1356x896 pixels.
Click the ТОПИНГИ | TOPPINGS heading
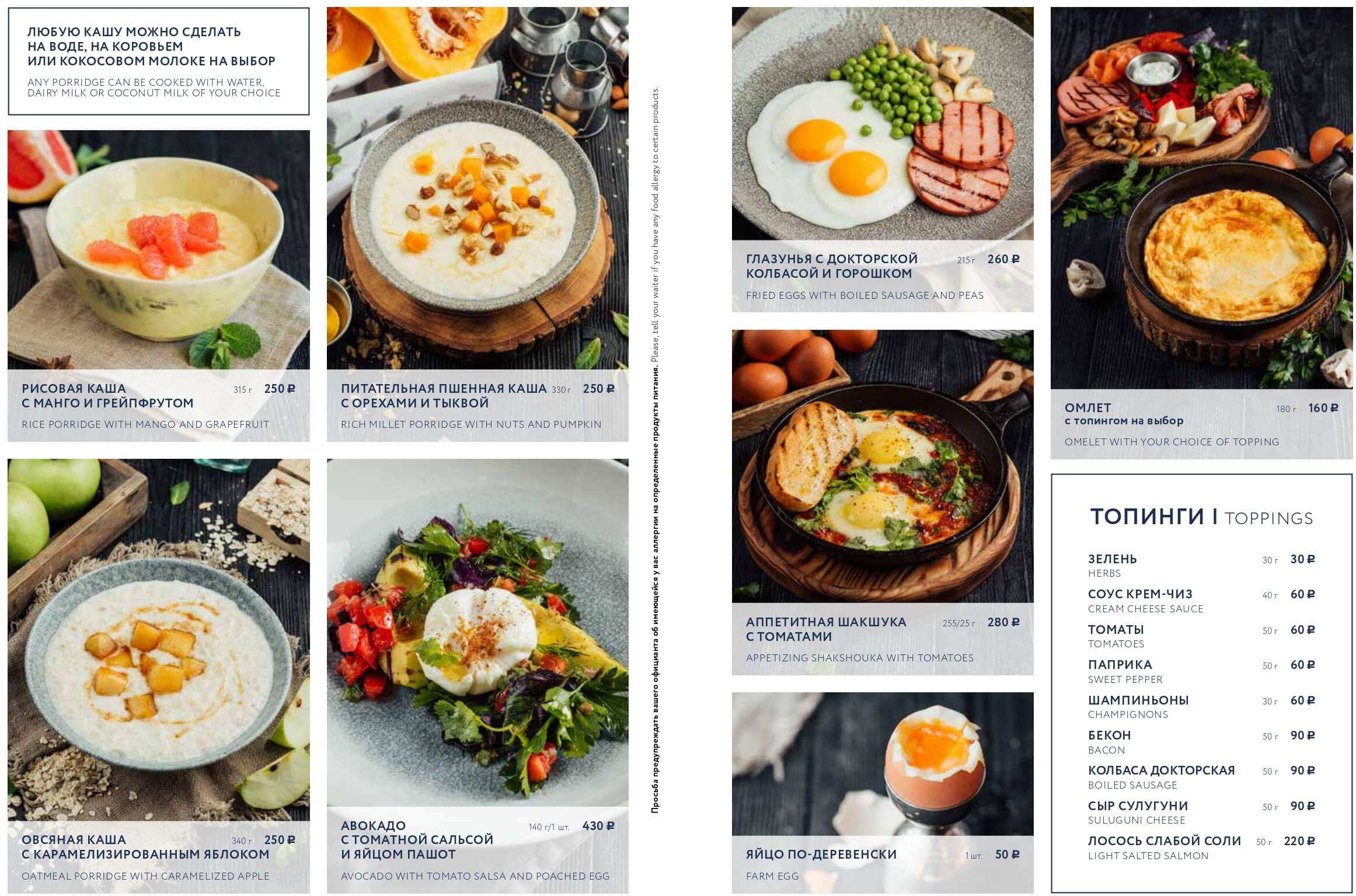(x=1201, y=517)
